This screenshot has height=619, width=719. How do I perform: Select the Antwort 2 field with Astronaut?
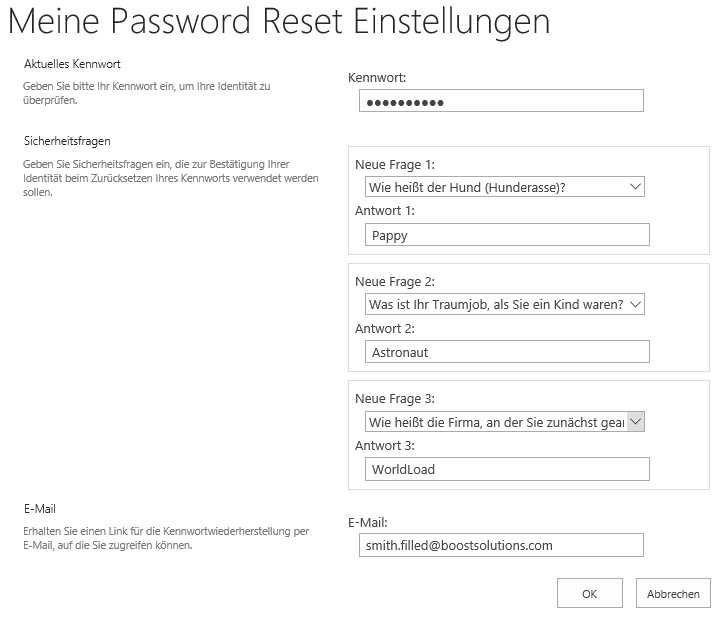click(507, 352)
